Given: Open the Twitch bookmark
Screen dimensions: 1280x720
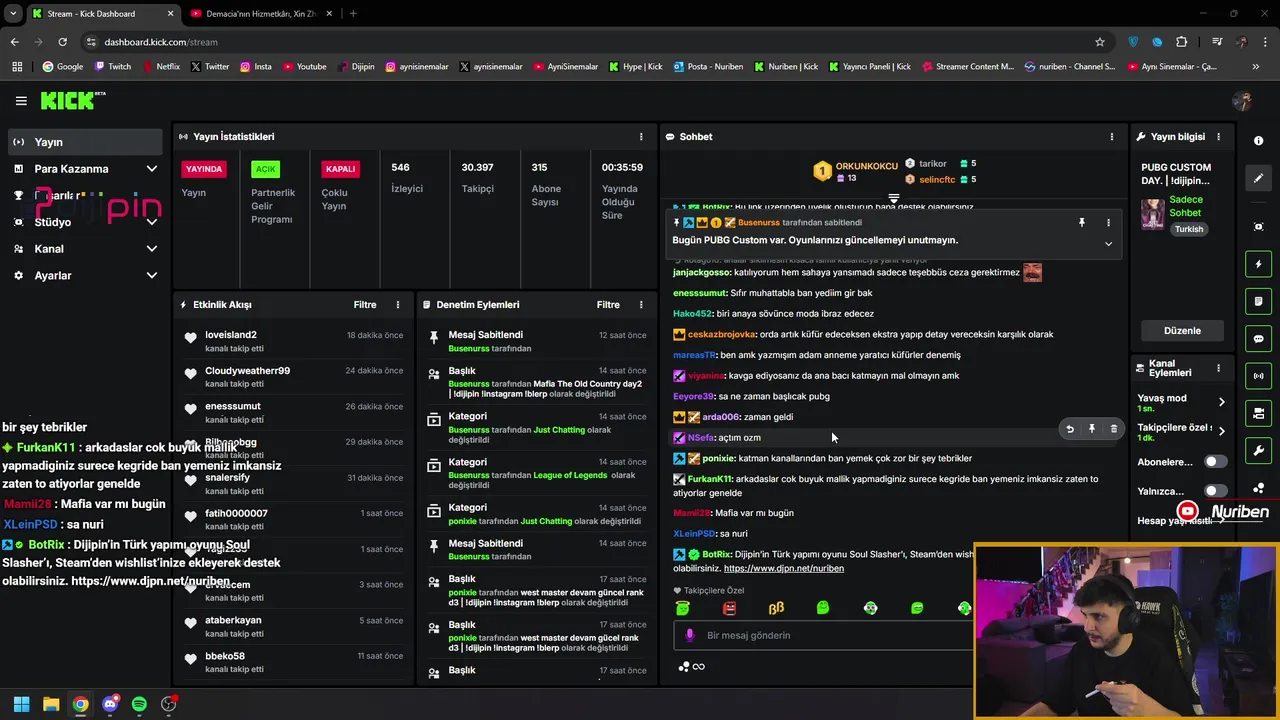Looking at the screenshot, I should (112, 67).
